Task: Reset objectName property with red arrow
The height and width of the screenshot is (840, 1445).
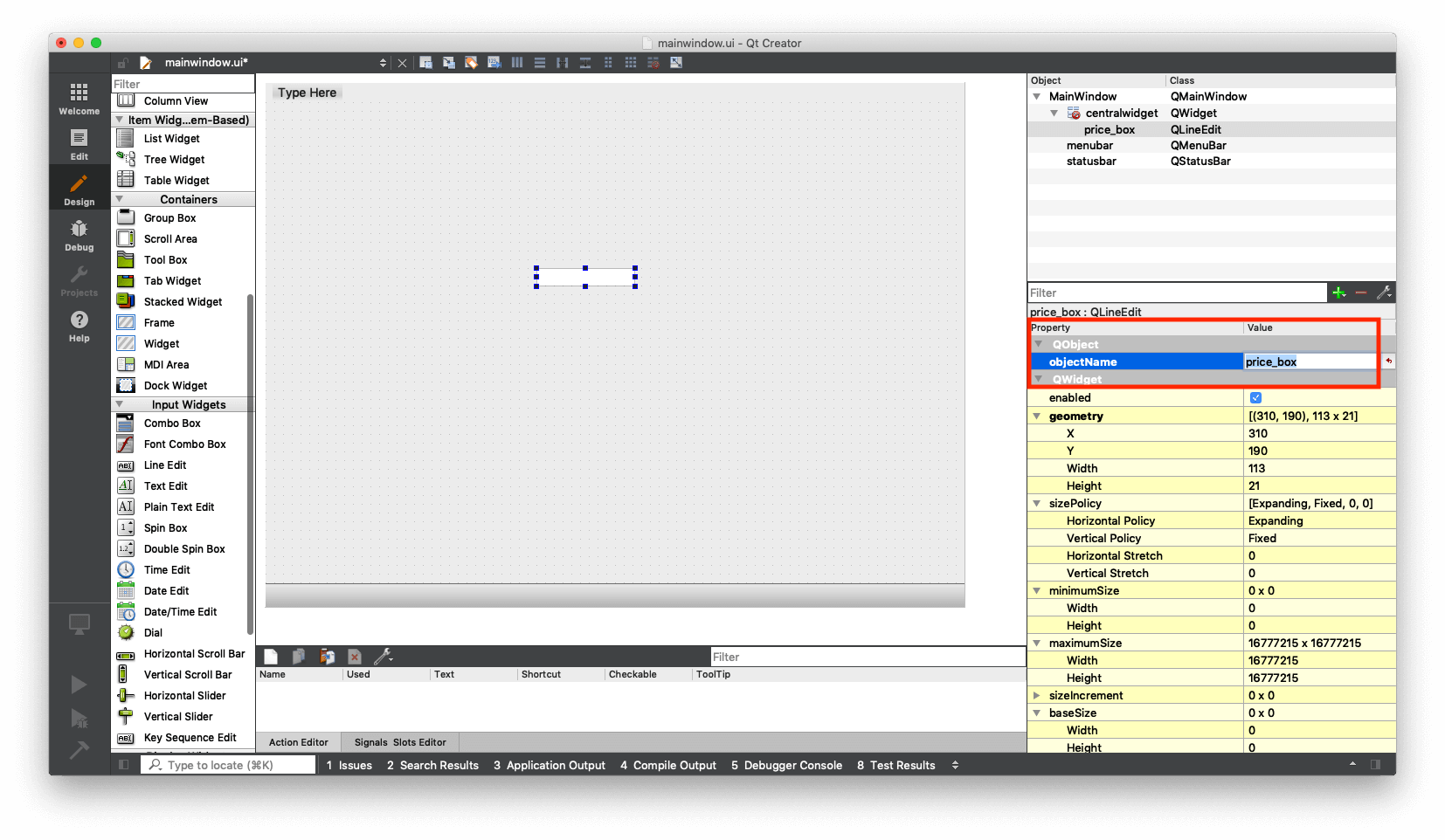Action: pos(1388,361)
